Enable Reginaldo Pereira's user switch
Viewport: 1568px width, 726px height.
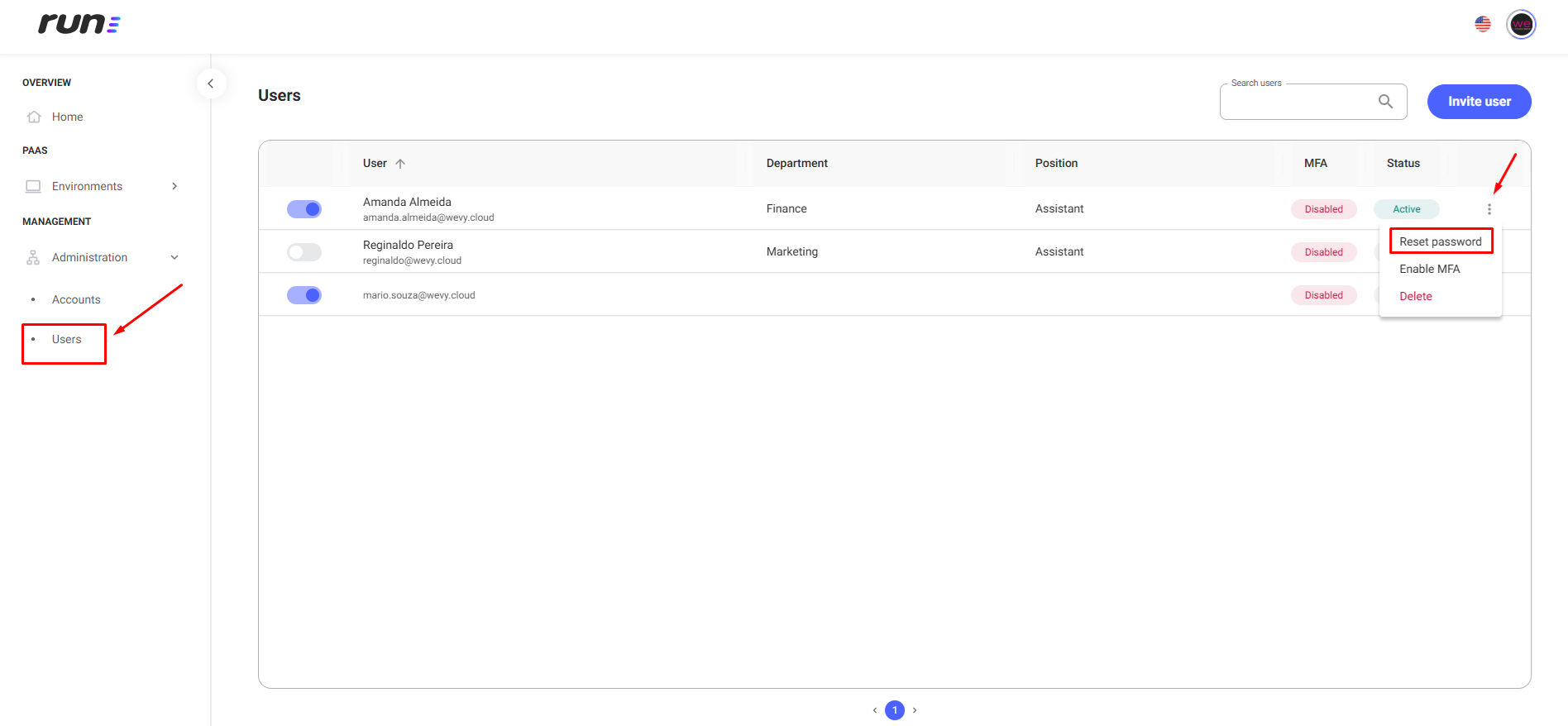(304, 252)
